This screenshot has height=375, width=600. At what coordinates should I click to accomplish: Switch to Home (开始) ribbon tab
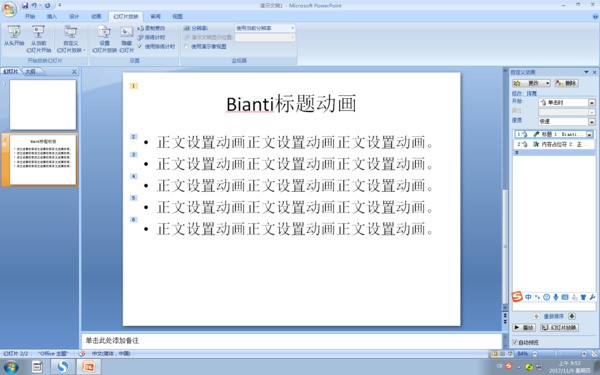click(x=30, y=16)
